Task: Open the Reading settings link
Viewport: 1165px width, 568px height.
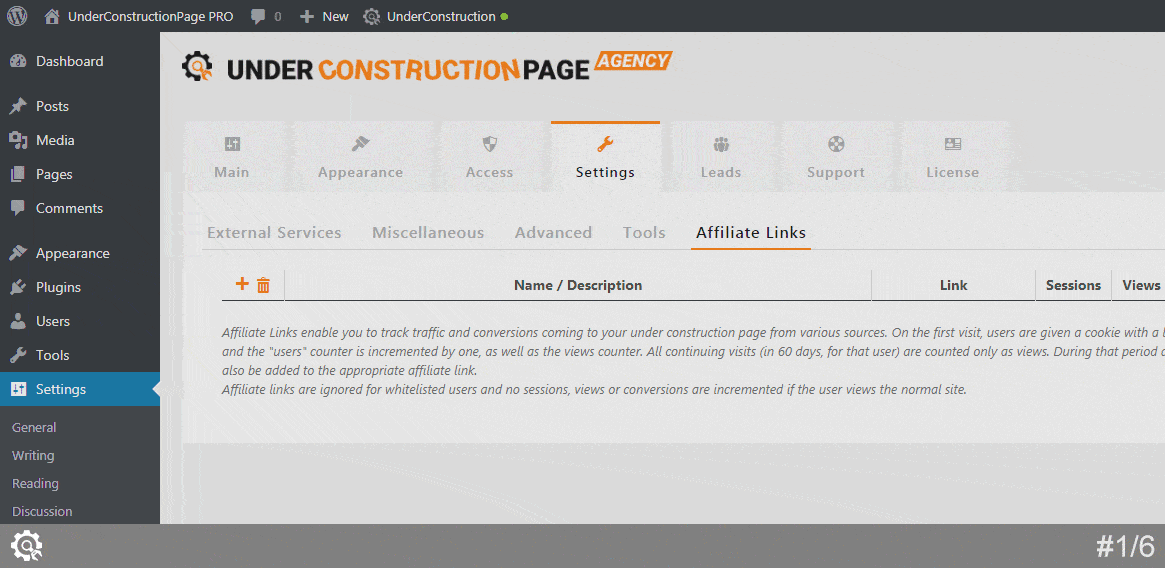Action: [x=35, y=483]
